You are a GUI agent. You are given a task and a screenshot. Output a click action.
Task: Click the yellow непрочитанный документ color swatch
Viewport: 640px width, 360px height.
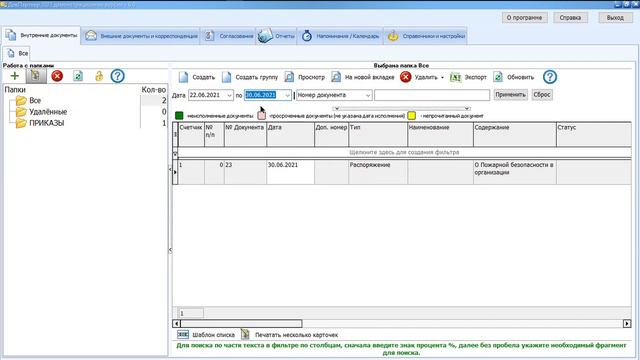tap(411, 116)
